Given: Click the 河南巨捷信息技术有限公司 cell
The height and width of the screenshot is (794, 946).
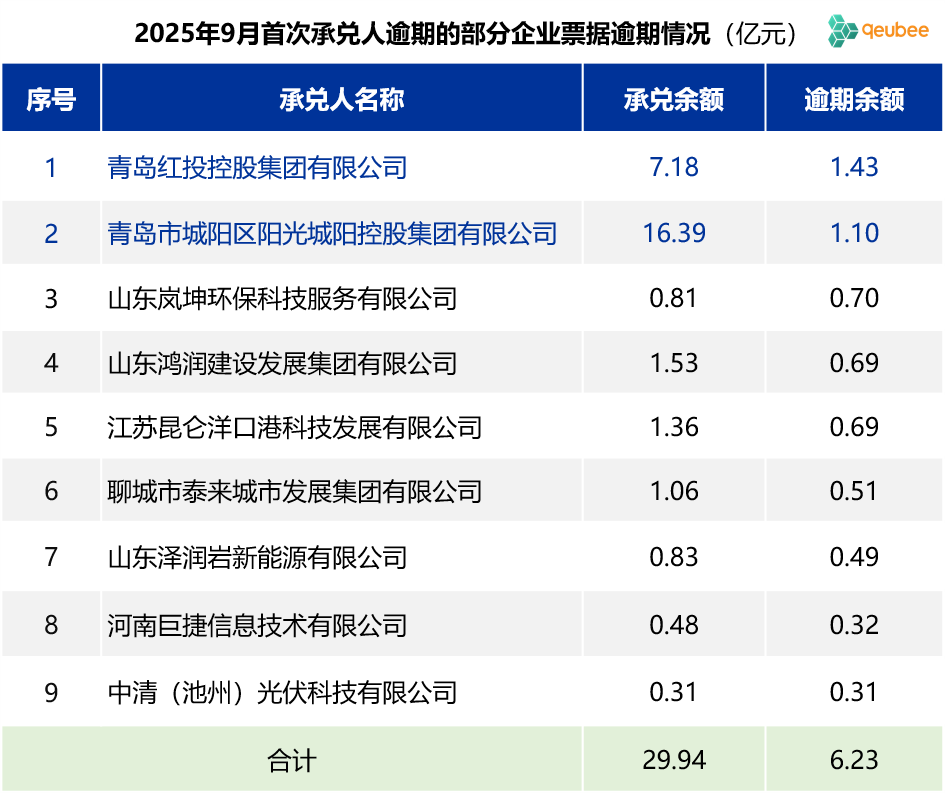Looking at the screenshot, I should (x=257, y=625).
